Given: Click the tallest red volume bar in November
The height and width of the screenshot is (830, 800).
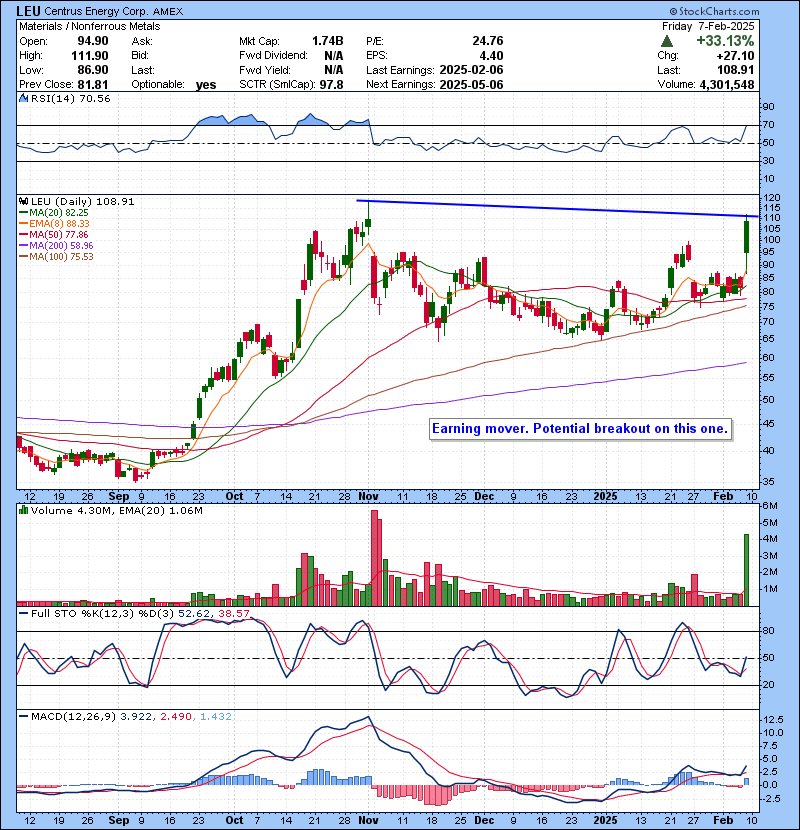Looking at the screenshot, I should tap(374, 557).
